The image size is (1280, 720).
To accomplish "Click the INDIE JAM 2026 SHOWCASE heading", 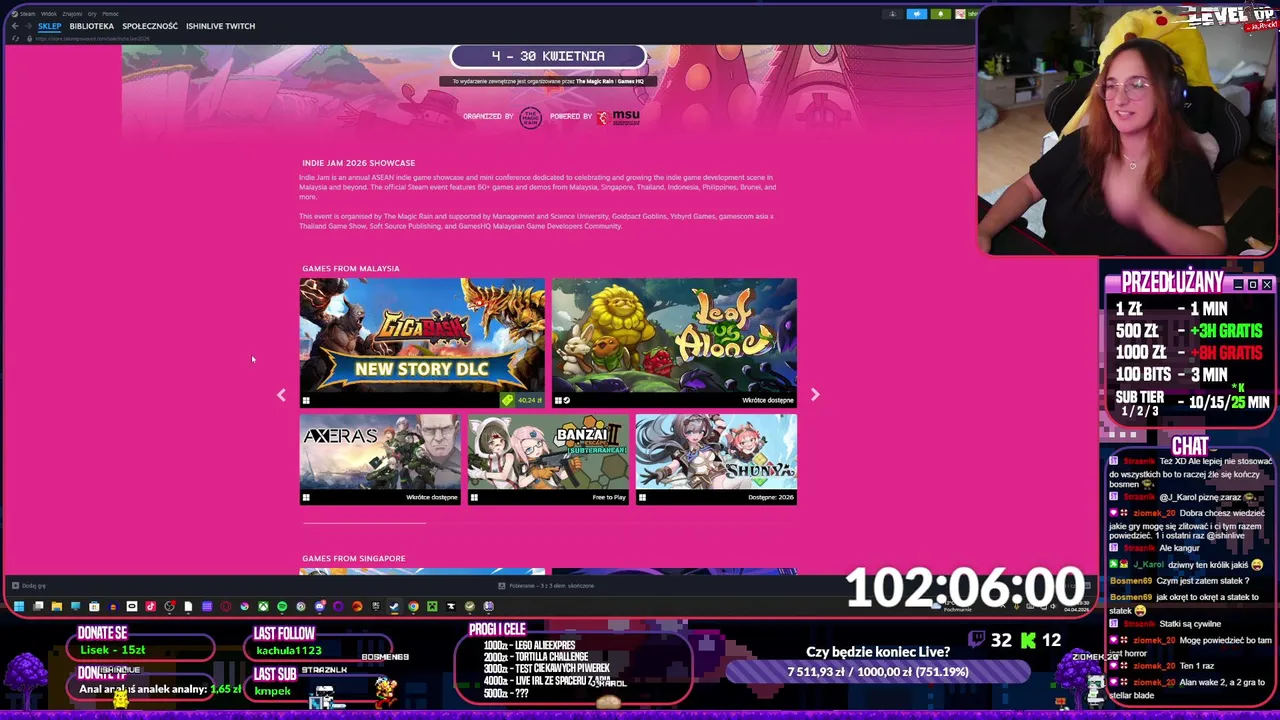I will (x=358, y=163).
